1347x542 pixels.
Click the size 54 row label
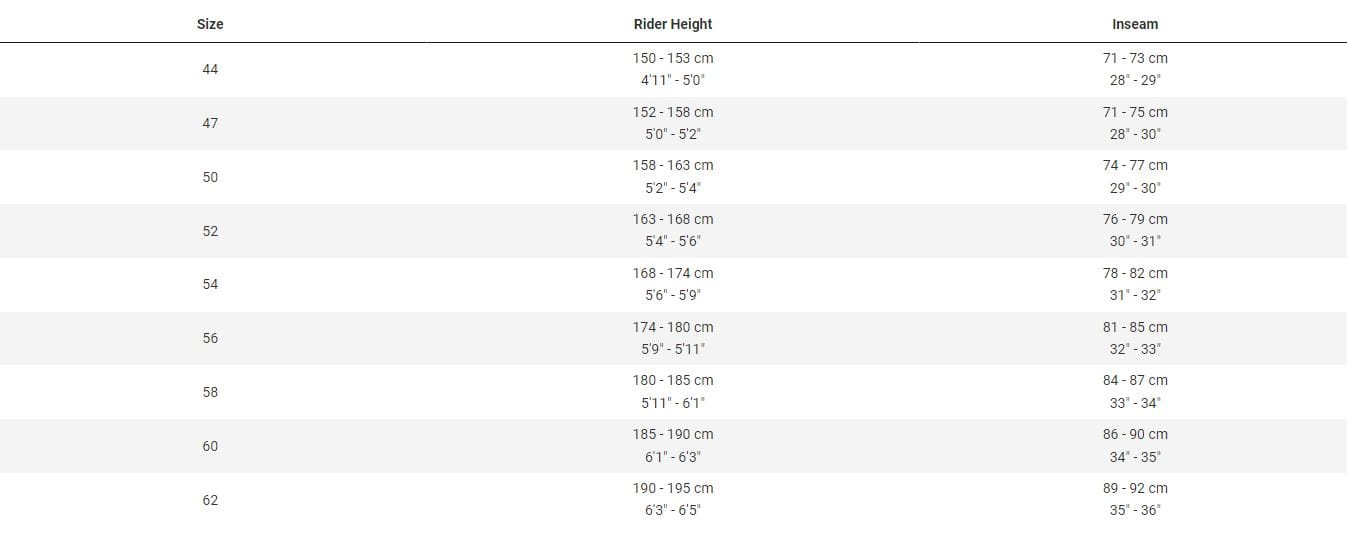pos(210,284)
